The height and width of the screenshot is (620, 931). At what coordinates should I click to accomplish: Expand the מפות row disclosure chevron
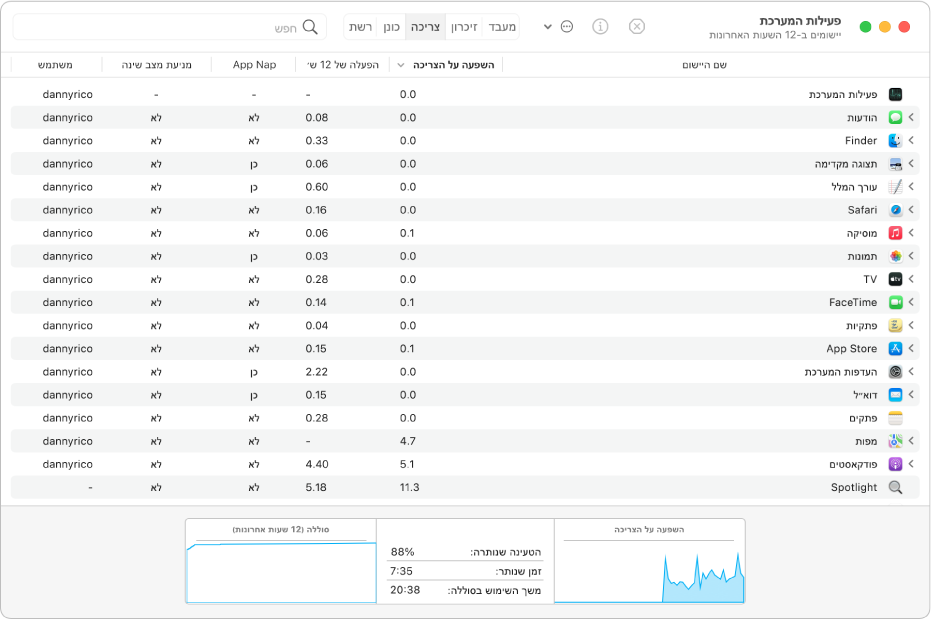[x=911, y=442]
